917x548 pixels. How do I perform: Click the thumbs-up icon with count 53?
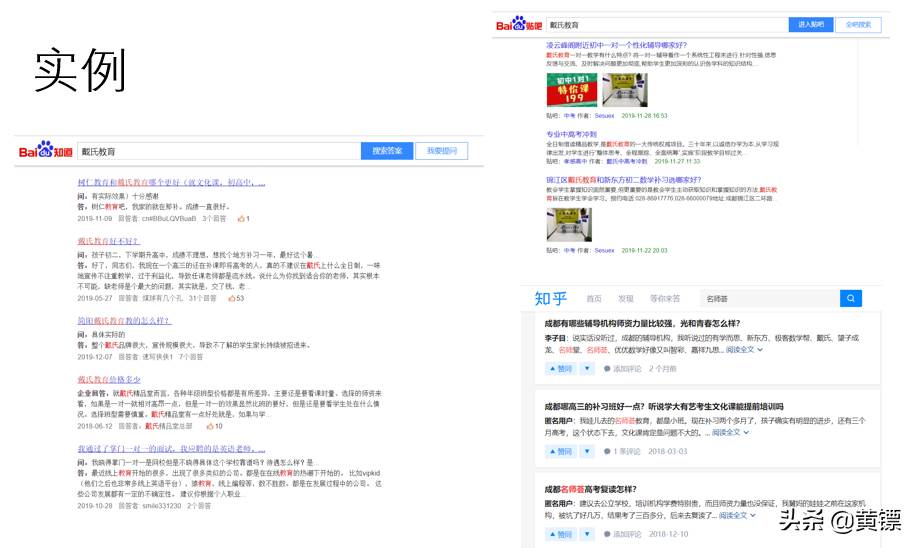click(232, 298)
